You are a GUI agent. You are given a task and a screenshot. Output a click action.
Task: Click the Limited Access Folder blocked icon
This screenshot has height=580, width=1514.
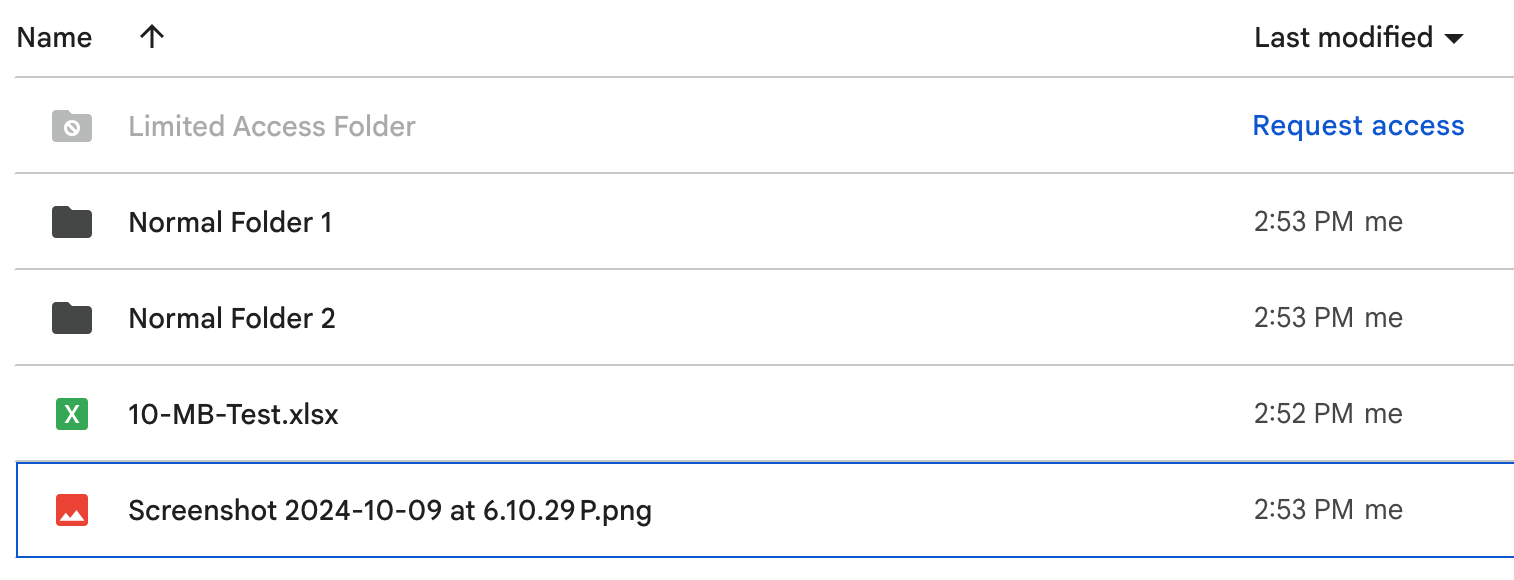[x=70, y=126]
